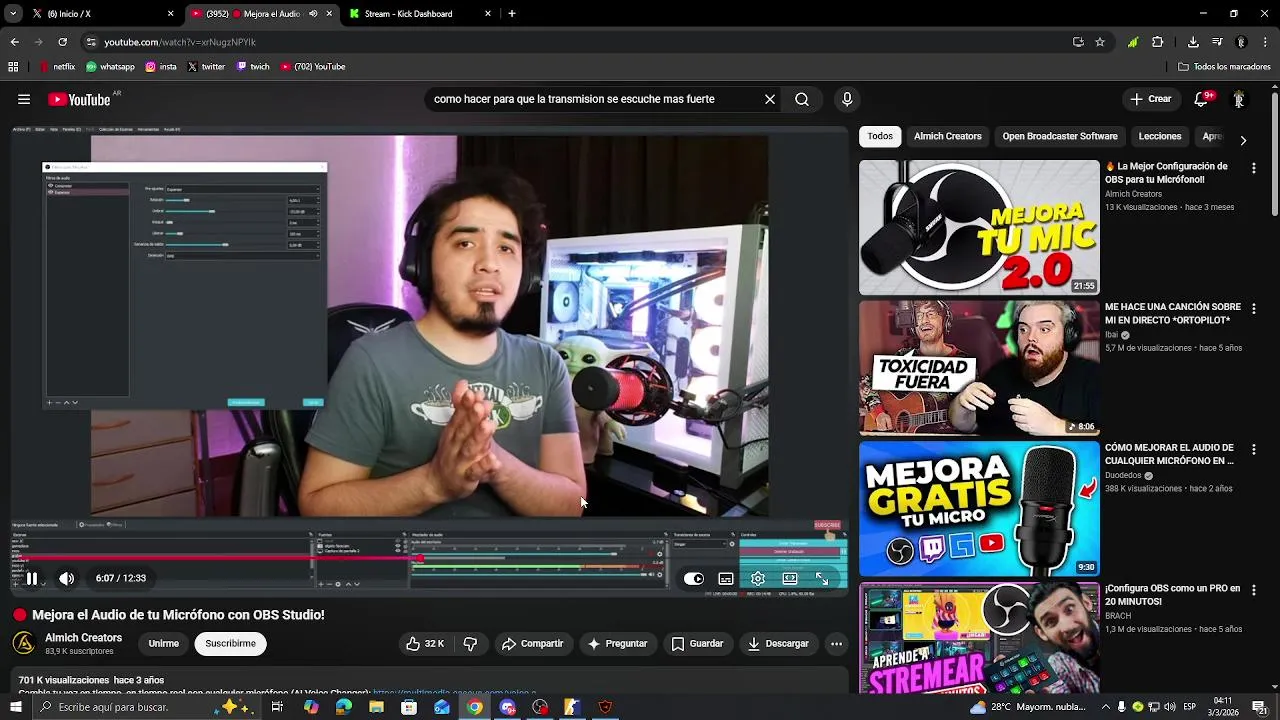
Task: Open the Toxicidad Fuera video thumbnail
Action: tap(979, 368)
